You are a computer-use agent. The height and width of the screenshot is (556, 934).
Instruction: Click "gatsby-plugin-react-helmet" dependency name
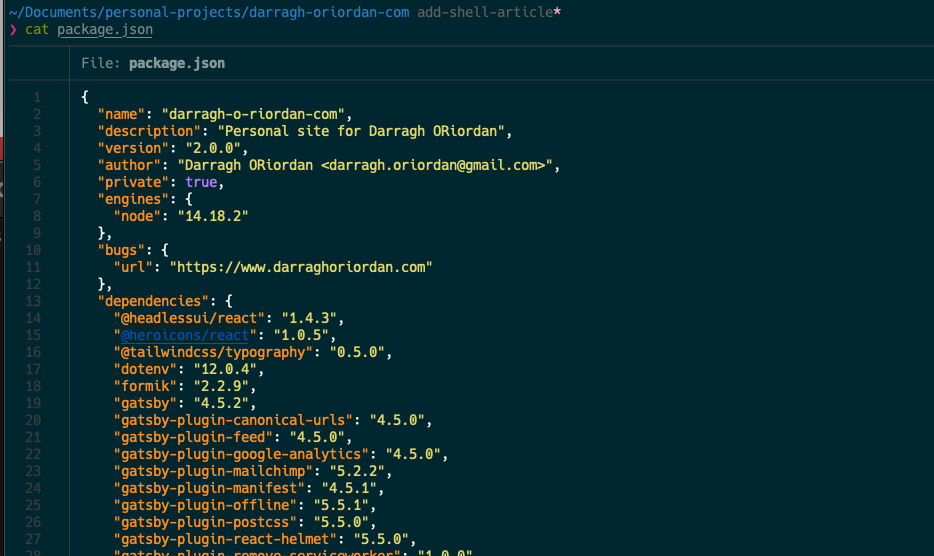pos(225,539)
